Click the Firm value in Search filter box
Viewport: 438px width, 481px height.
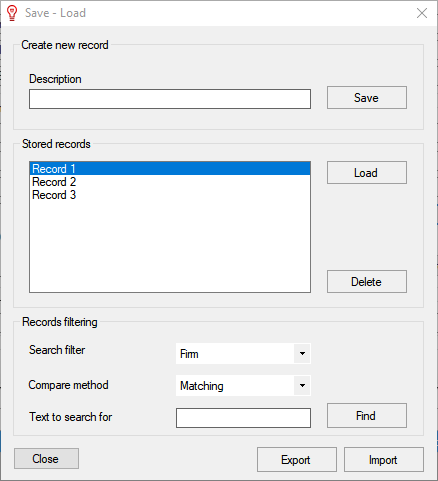(189, 354)
